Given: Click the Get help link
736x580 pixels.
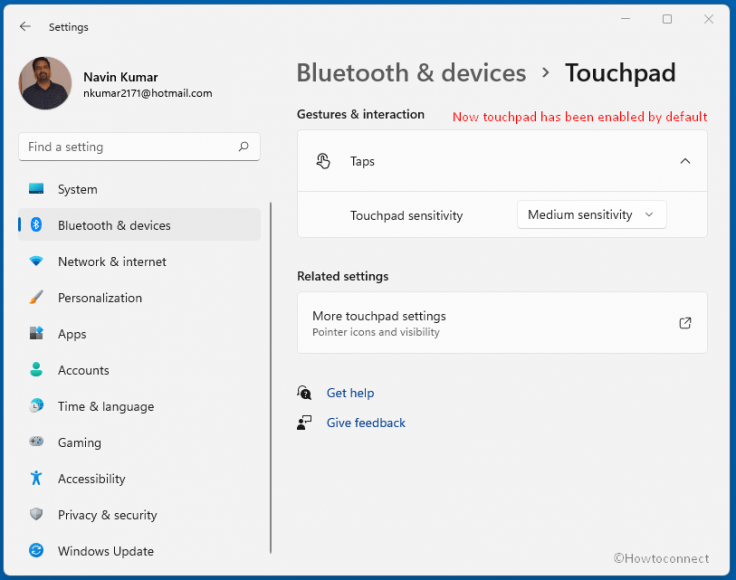Looking at the screenshot, I should click(350, 393).
